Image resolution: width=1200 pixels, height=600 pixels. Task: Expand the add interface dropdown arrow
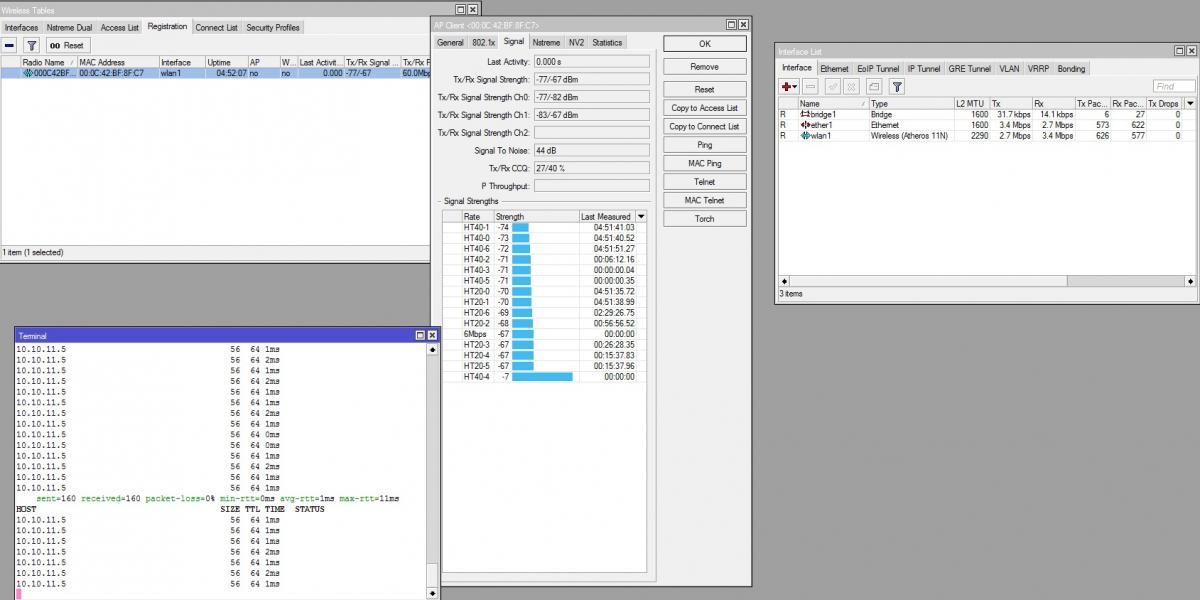coord(796,87)
